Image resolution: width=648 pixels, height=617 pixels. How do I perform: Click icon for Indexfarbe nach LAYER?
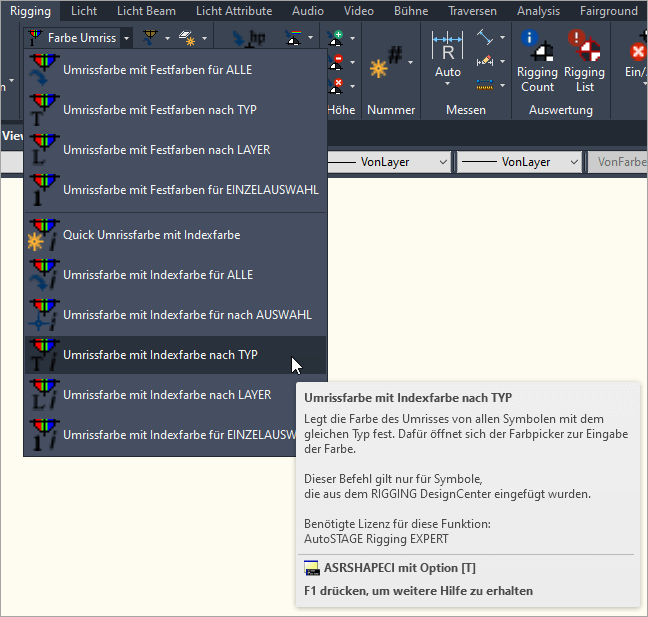click(45, 395)
